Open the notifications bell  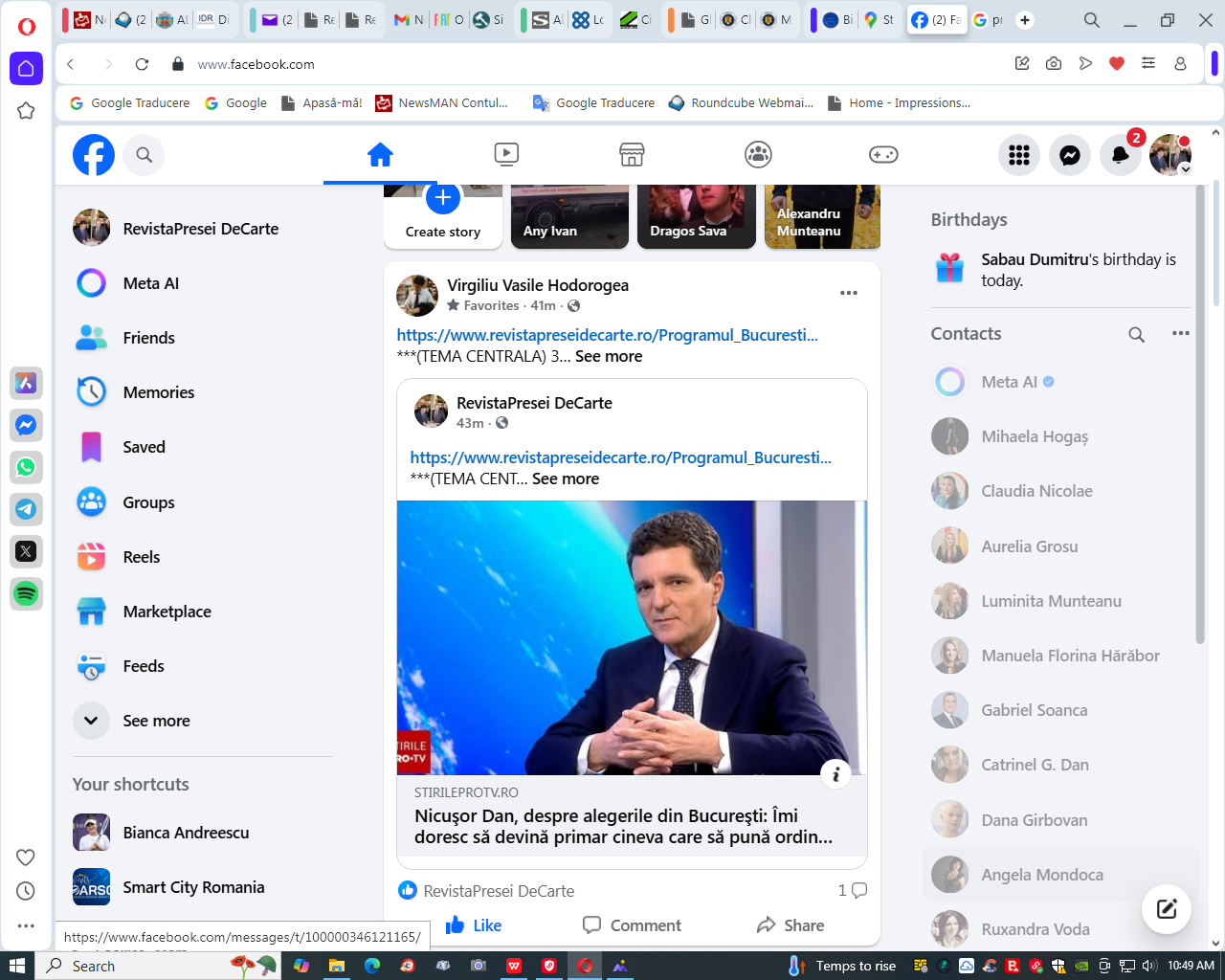pos(1119,155)
